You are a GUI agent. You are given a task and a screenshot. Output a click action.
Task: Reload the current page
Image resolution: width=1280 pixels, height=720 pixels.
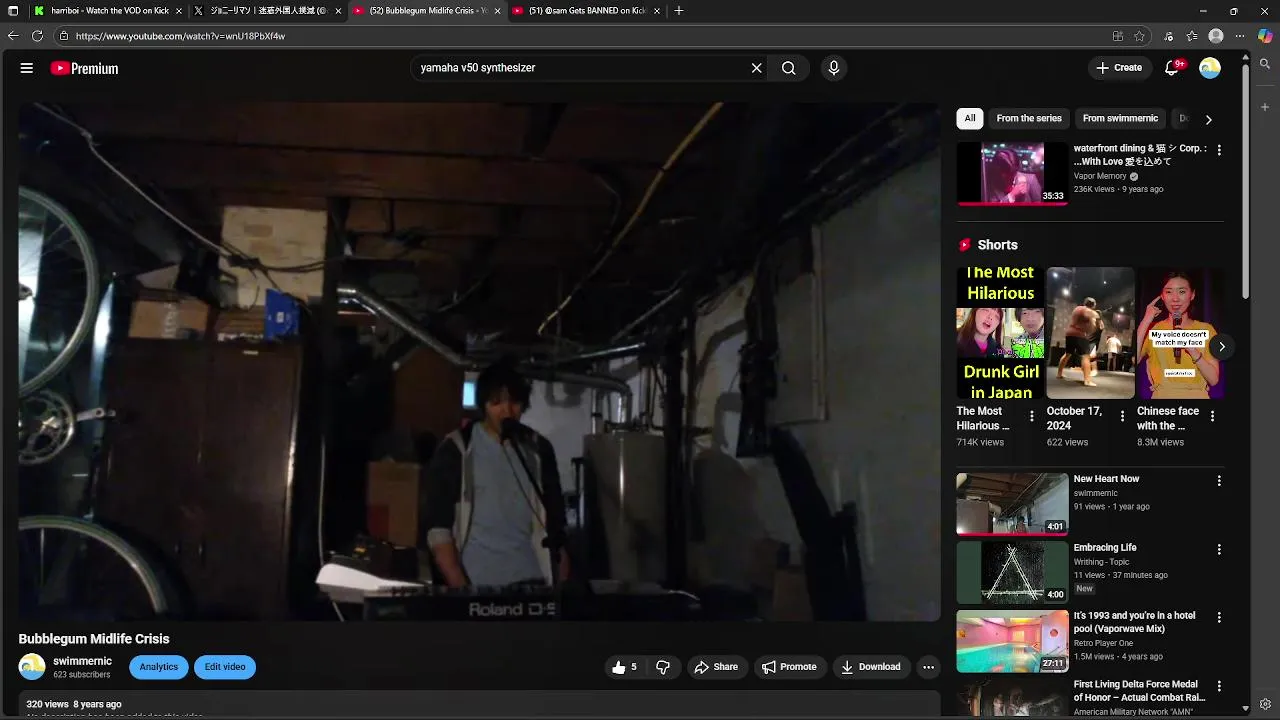point(37,36)
